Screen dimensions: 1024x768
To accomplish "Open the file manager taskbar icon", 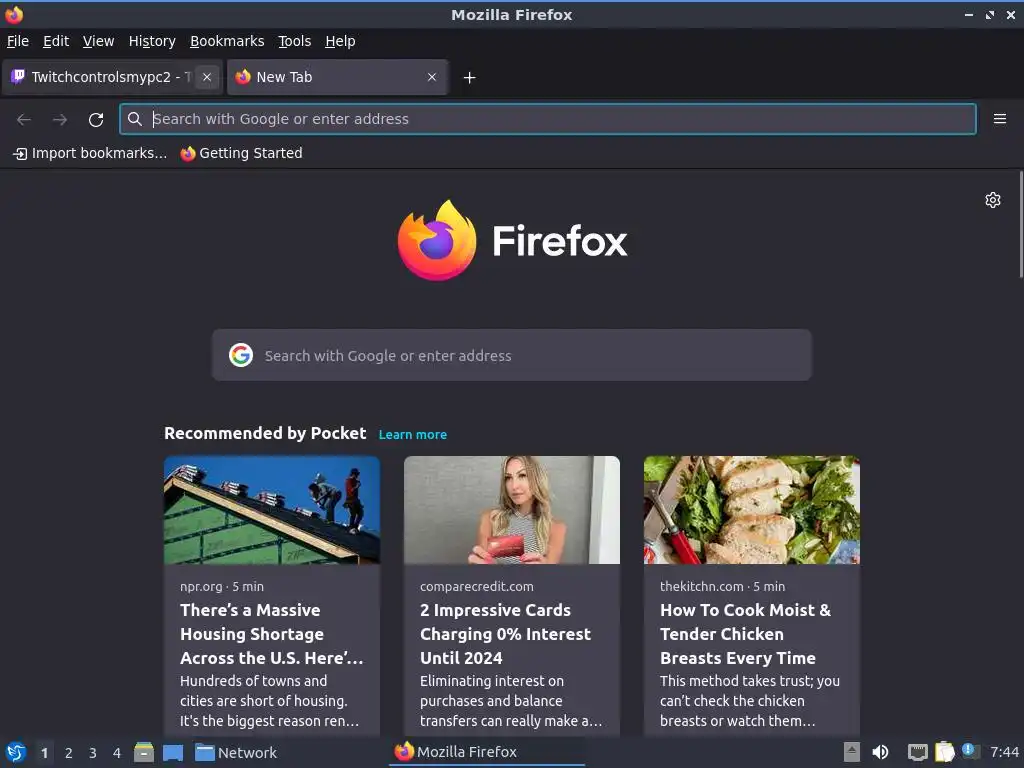I will [x=144, y=752].
